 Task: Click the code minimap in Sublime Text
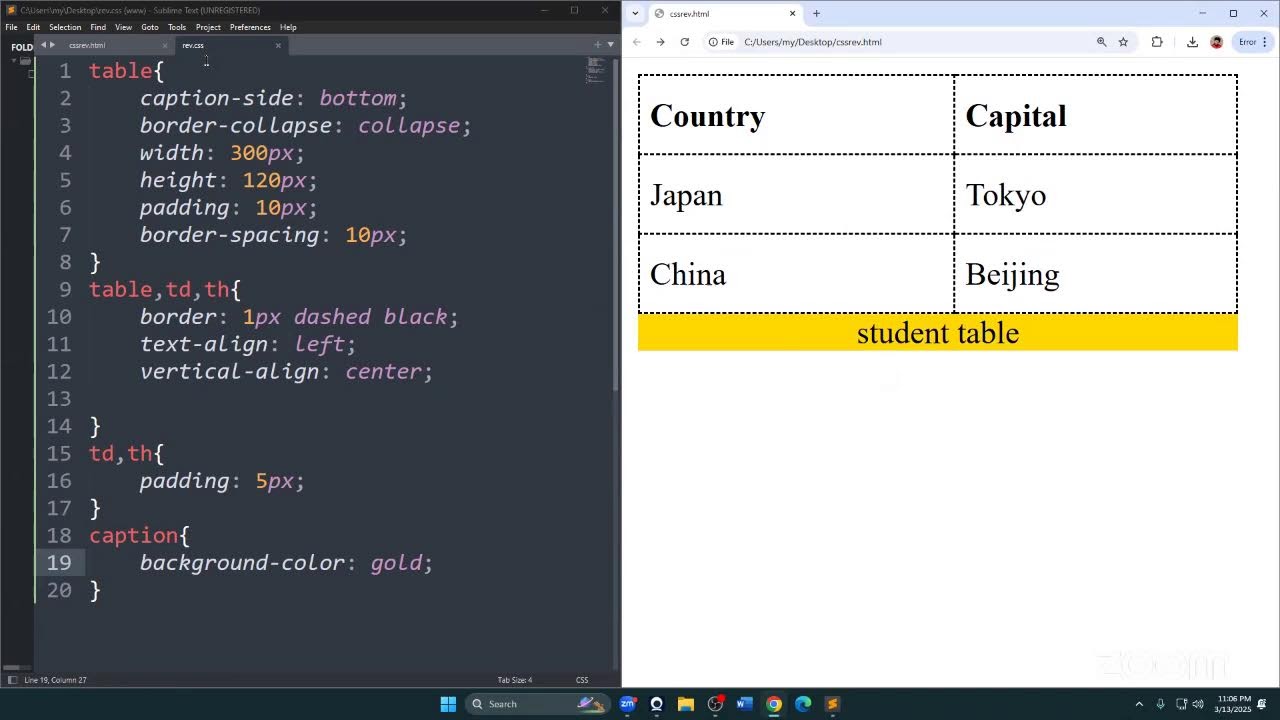(596, 68)
